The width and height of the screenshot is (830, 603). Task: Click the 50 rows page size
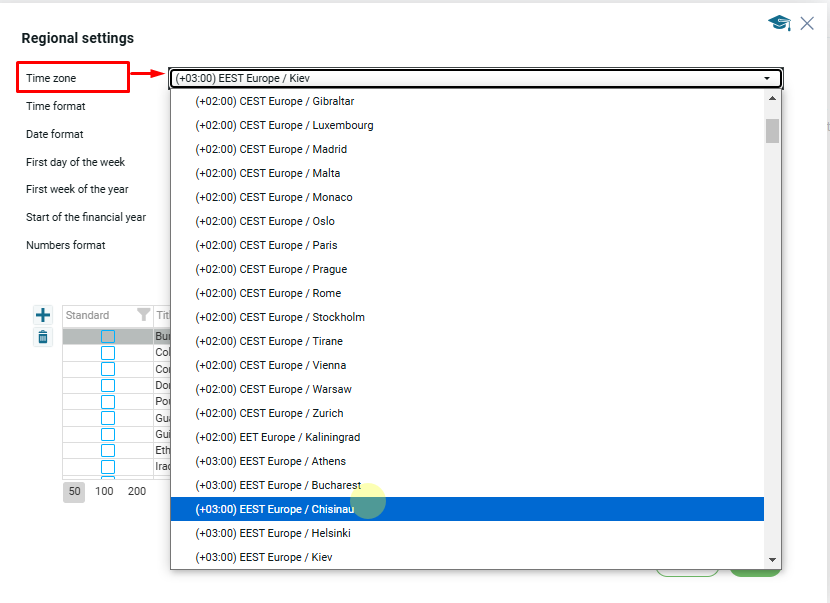tap(74, 491)
